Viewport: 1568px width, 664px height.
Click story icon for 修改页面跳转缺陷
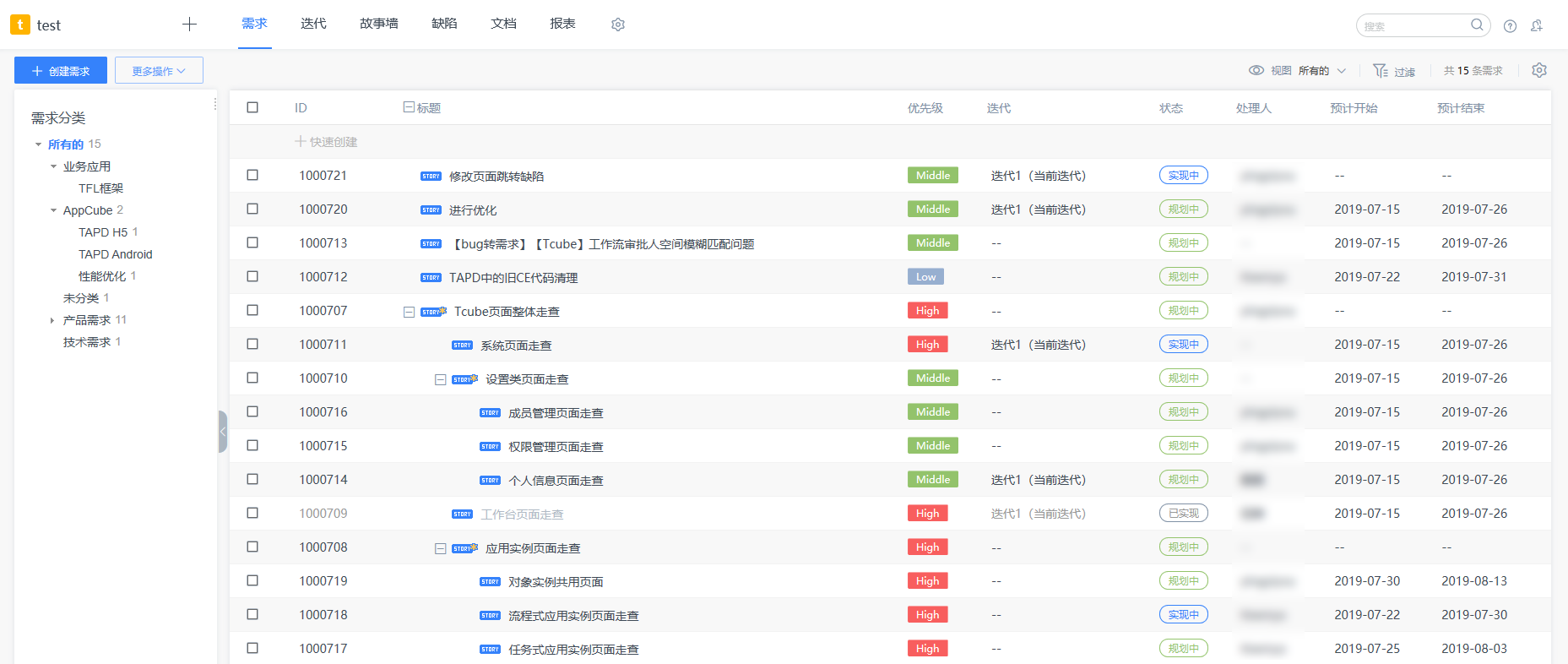pos(431,177)
